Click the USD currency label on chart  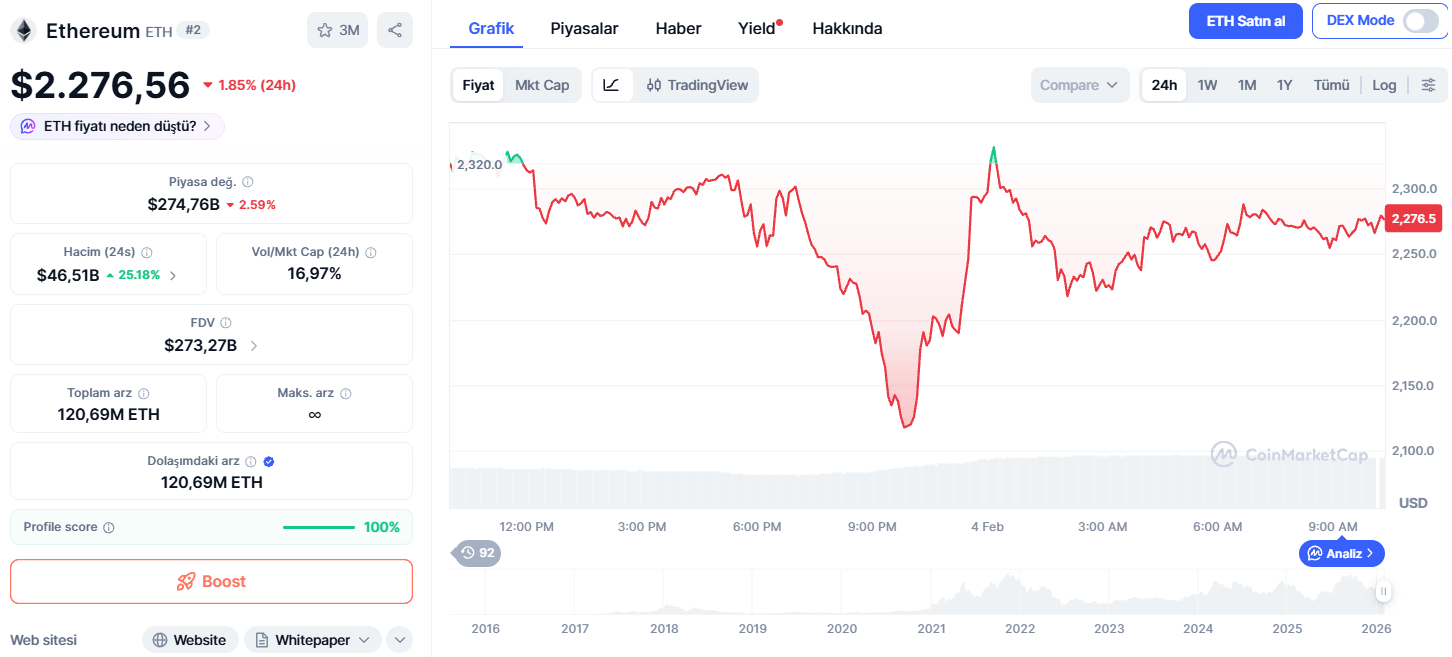point(1413,502)
